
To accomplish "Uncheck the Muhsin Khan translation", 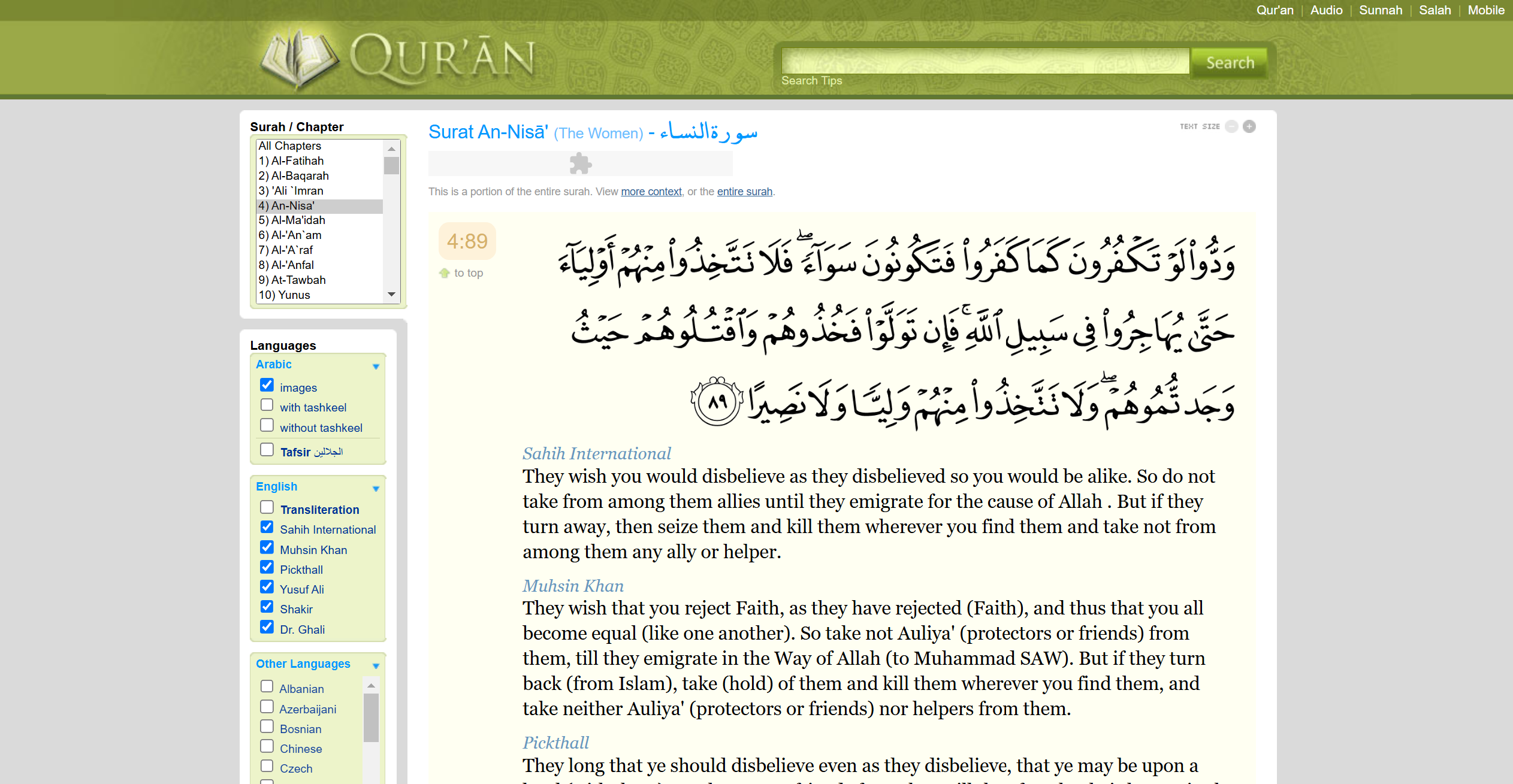I will point(267,547).
